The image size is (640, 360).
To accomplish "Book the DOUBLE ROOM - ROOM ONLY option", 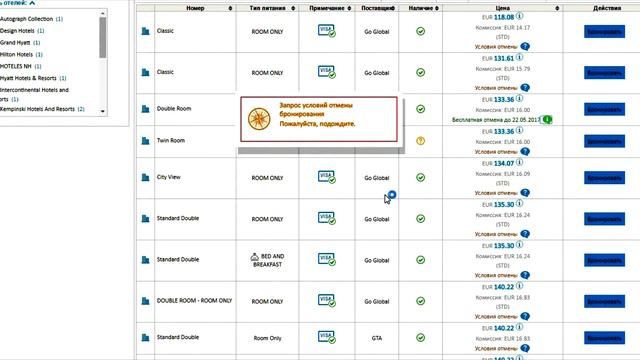I will pyautogui.click(x=604, y=302).
